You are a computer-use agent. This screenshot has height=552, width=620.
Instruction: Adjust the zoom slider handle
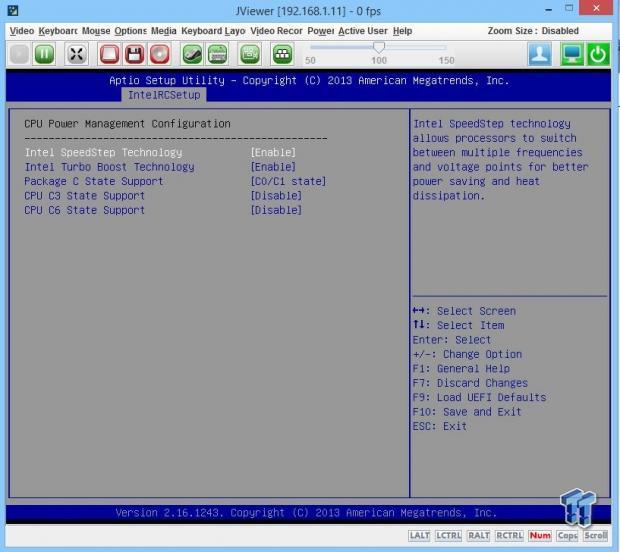[x=379, y=47]
